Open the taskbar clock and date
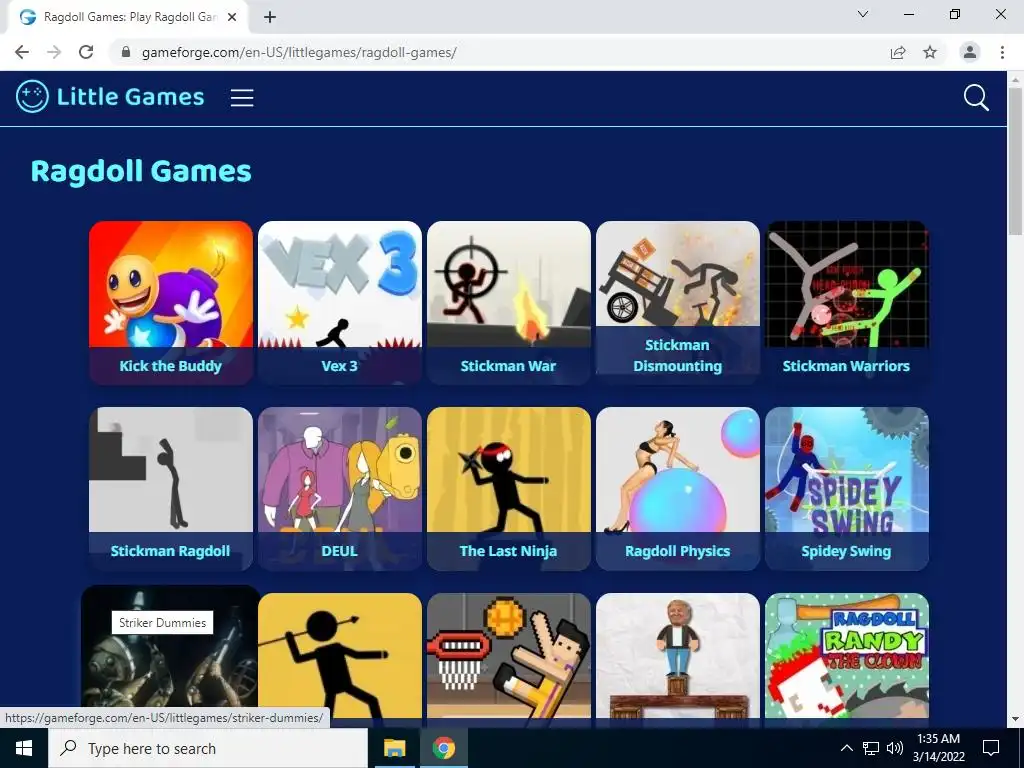This screenshot has height=768, width=1024. pos(938,748)
